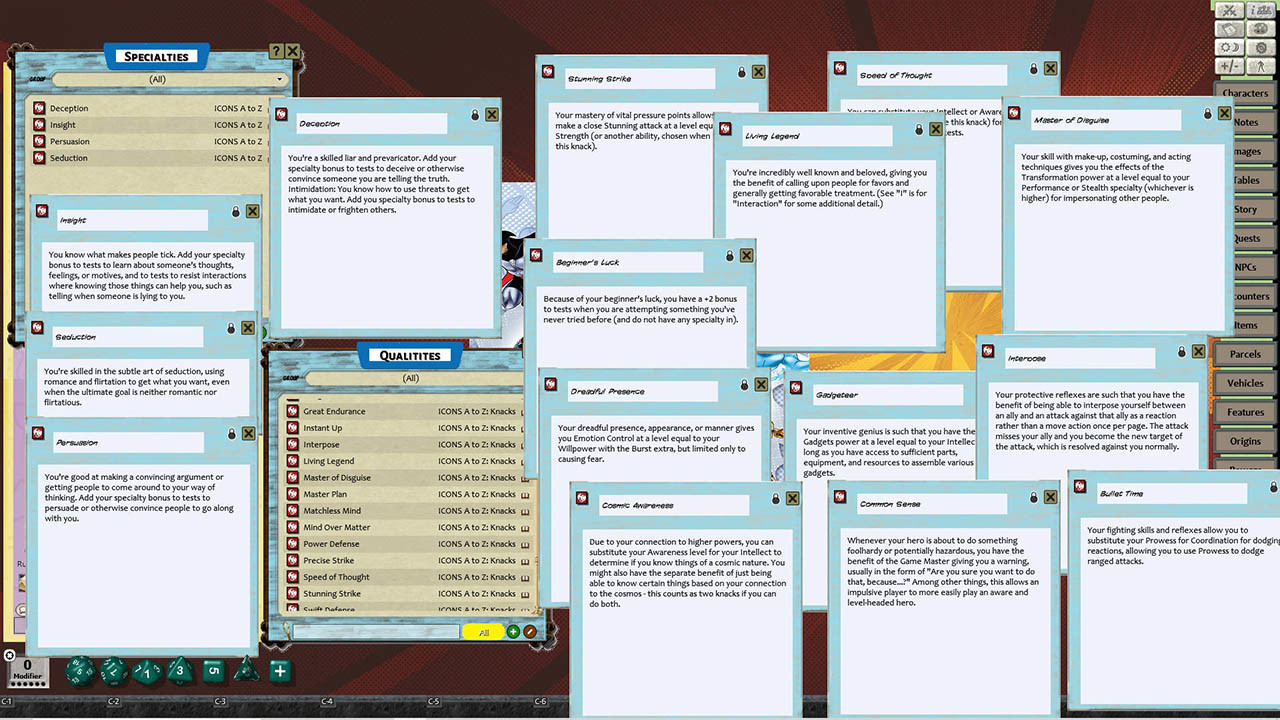Click the green add button in Qualities list
The image size is (1280, 720).
click(x=513, y=632)
